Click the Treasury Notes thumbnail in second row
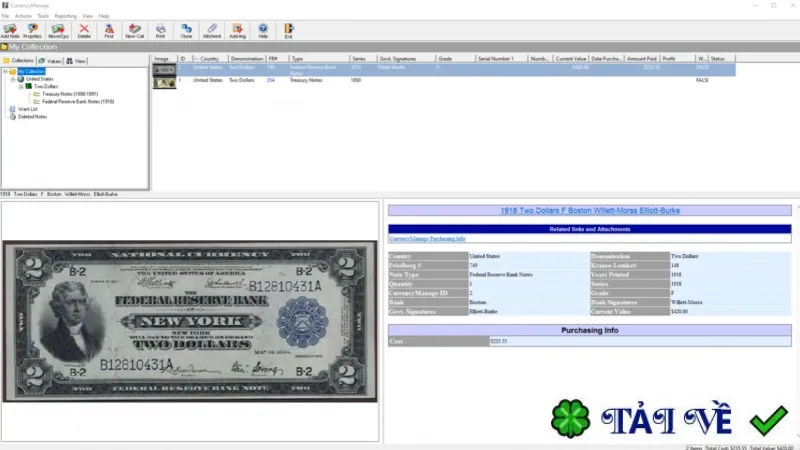800x450 pixels. pos(164,82)
